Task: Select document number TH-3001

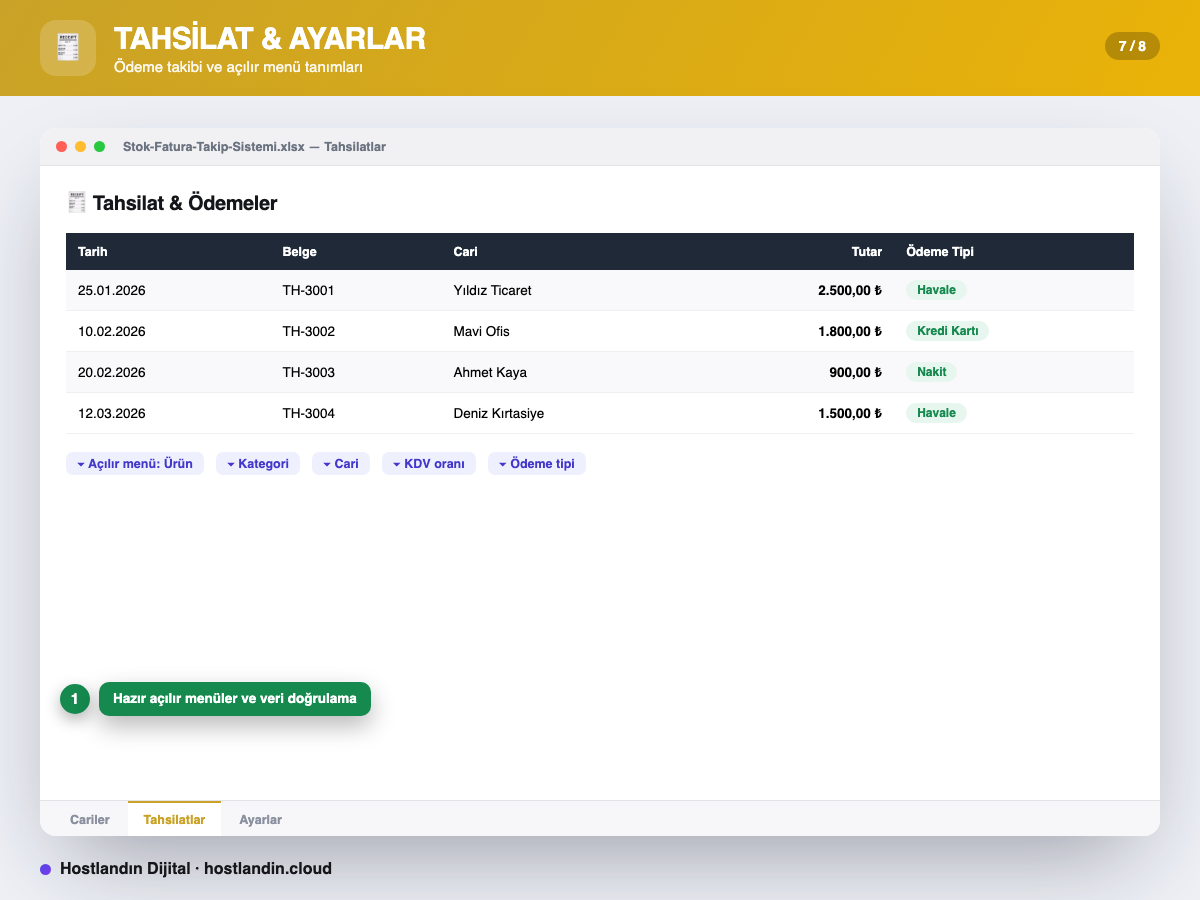Action: (x=308, y=290)
